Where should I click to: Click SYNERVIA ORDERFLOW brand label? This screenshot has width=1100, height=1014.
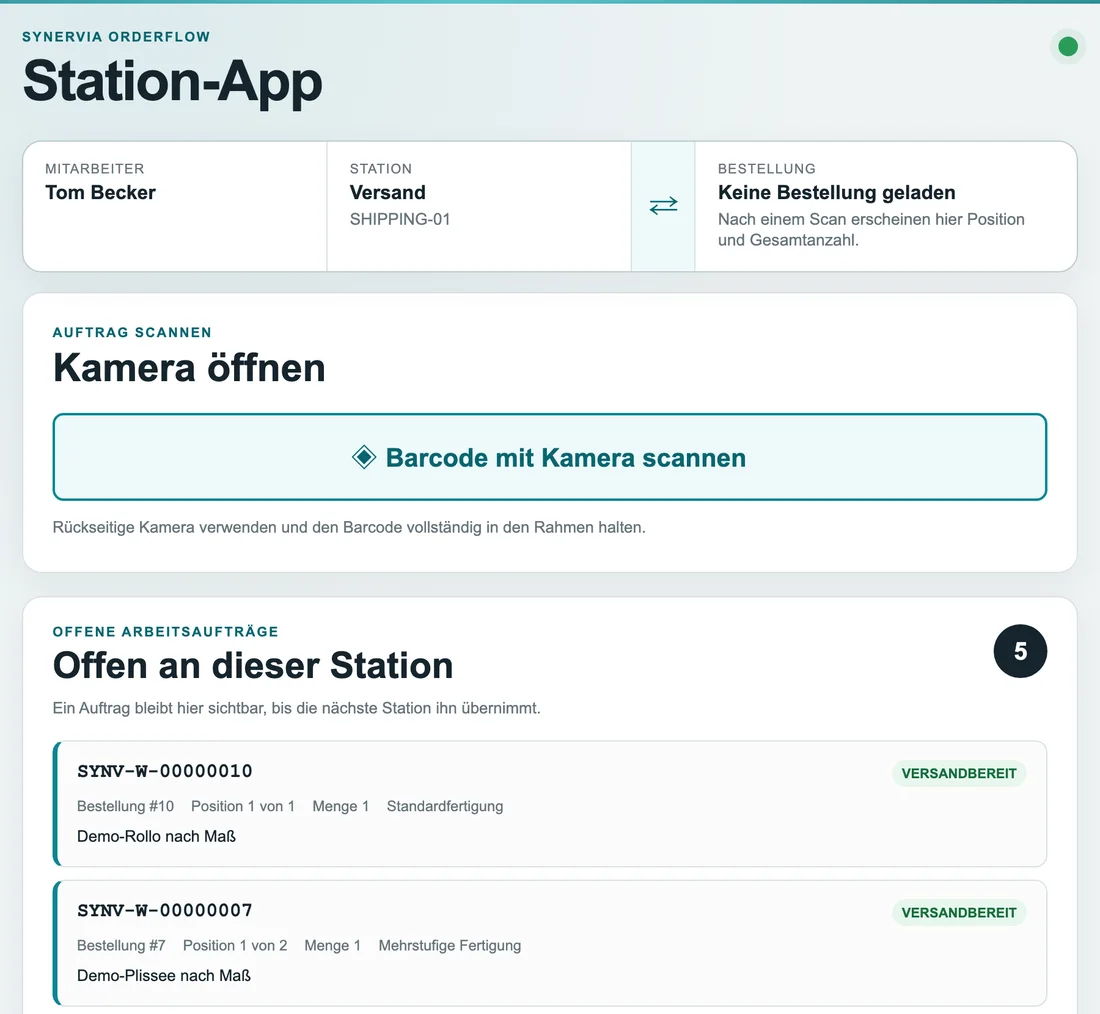(116, 36)
